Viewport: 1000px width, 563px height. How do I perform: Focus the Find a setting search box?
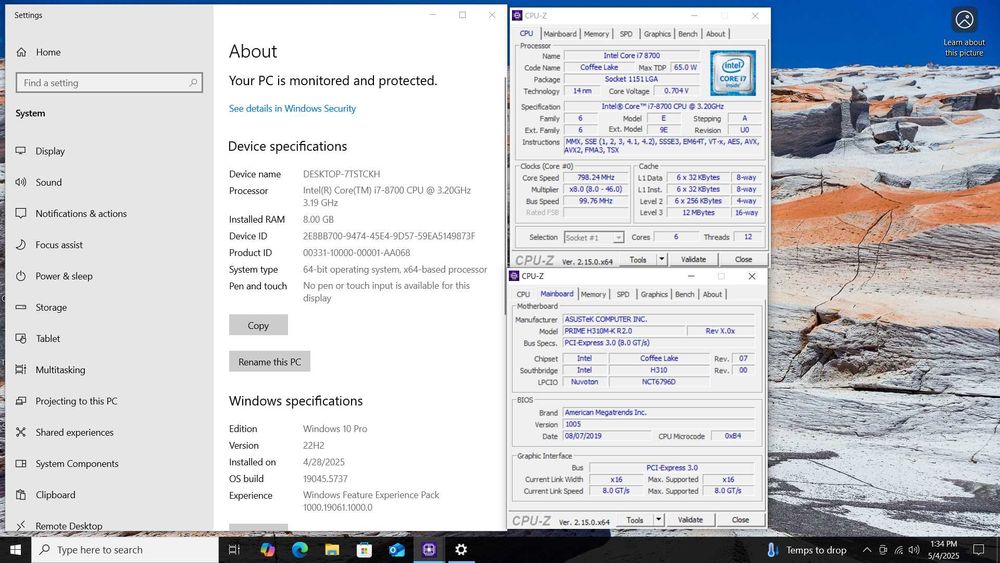(109, 83)
